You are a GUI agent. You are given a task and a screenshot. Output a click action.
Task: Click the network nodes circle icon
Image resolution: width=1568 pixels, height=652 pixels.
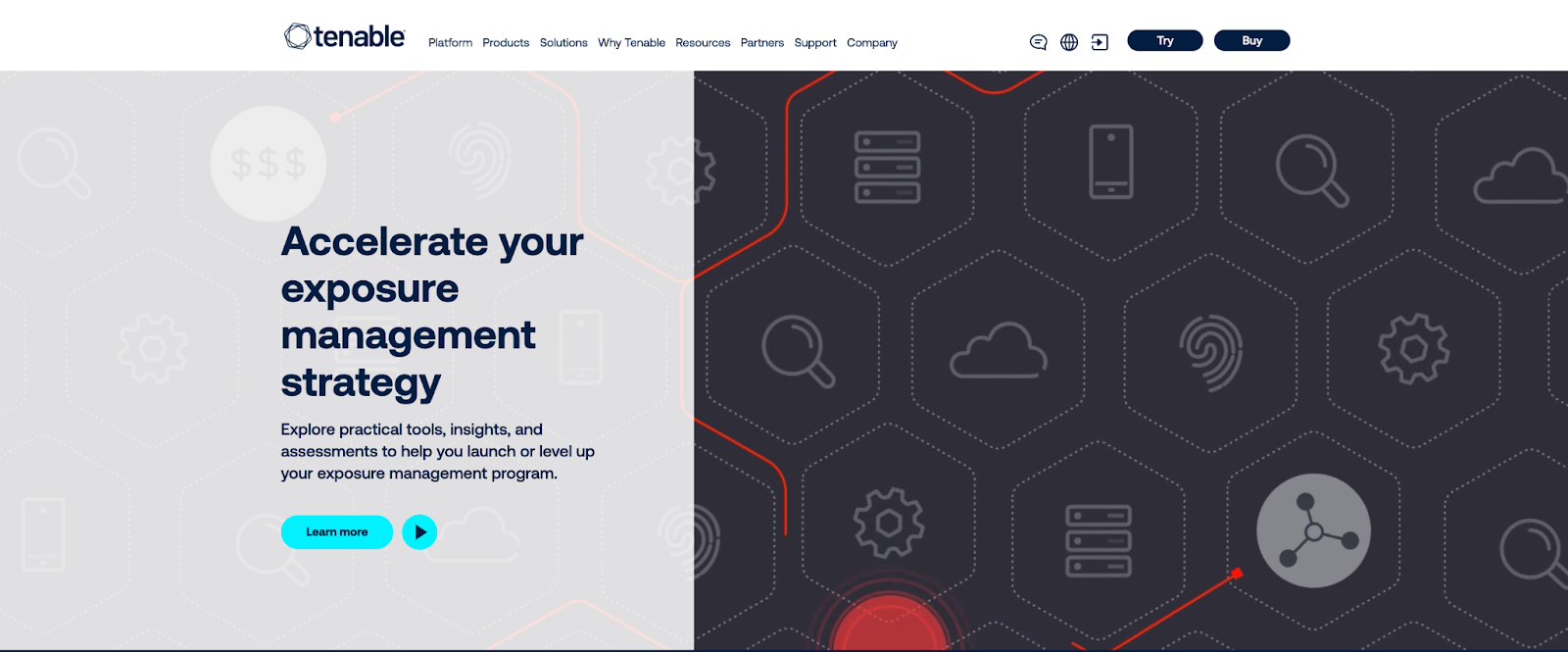1313,531
